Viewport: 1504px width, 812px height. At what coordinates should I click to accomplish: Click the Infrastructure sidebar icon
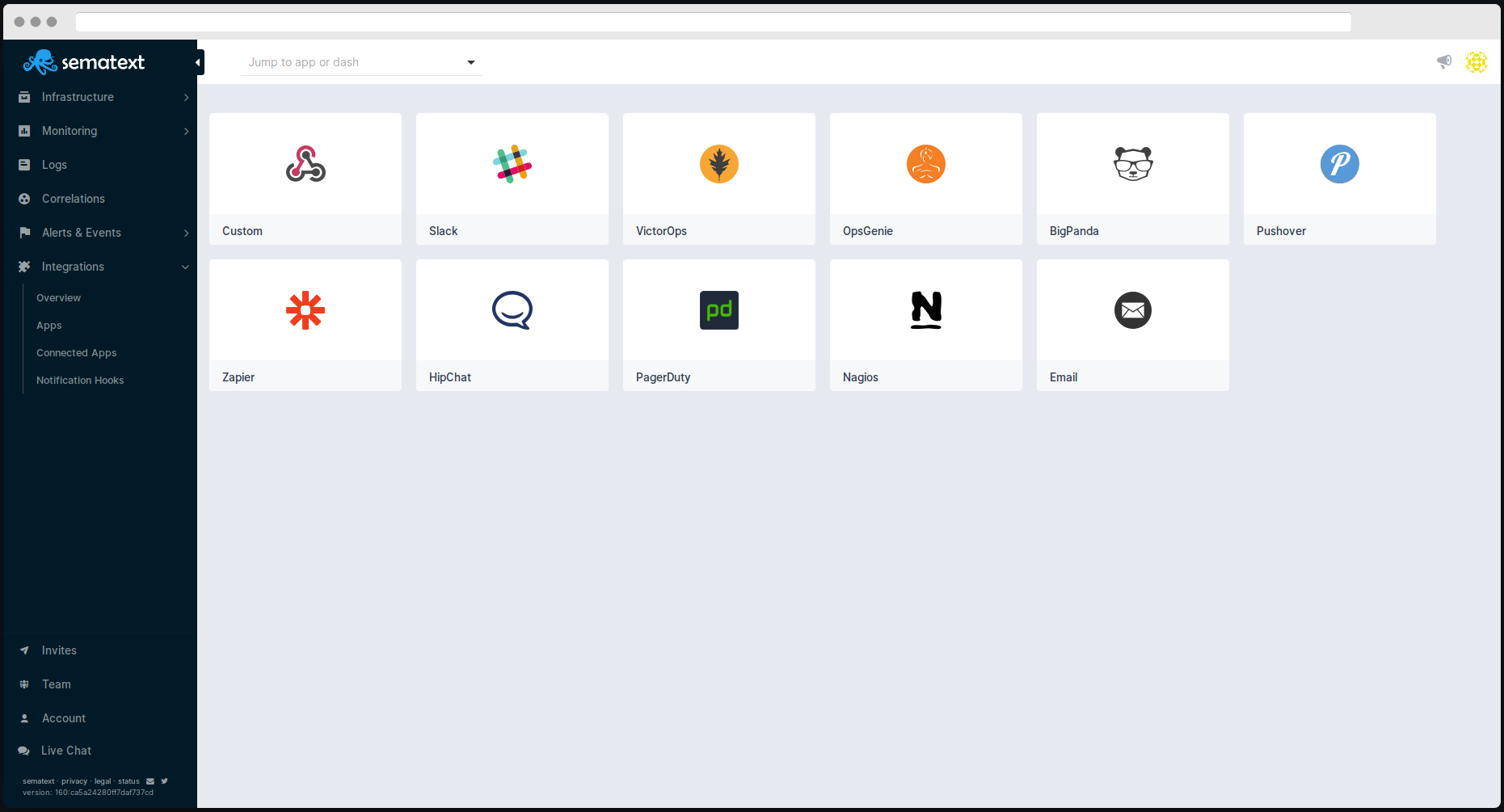pyautogui.click(x=24, y=97)
